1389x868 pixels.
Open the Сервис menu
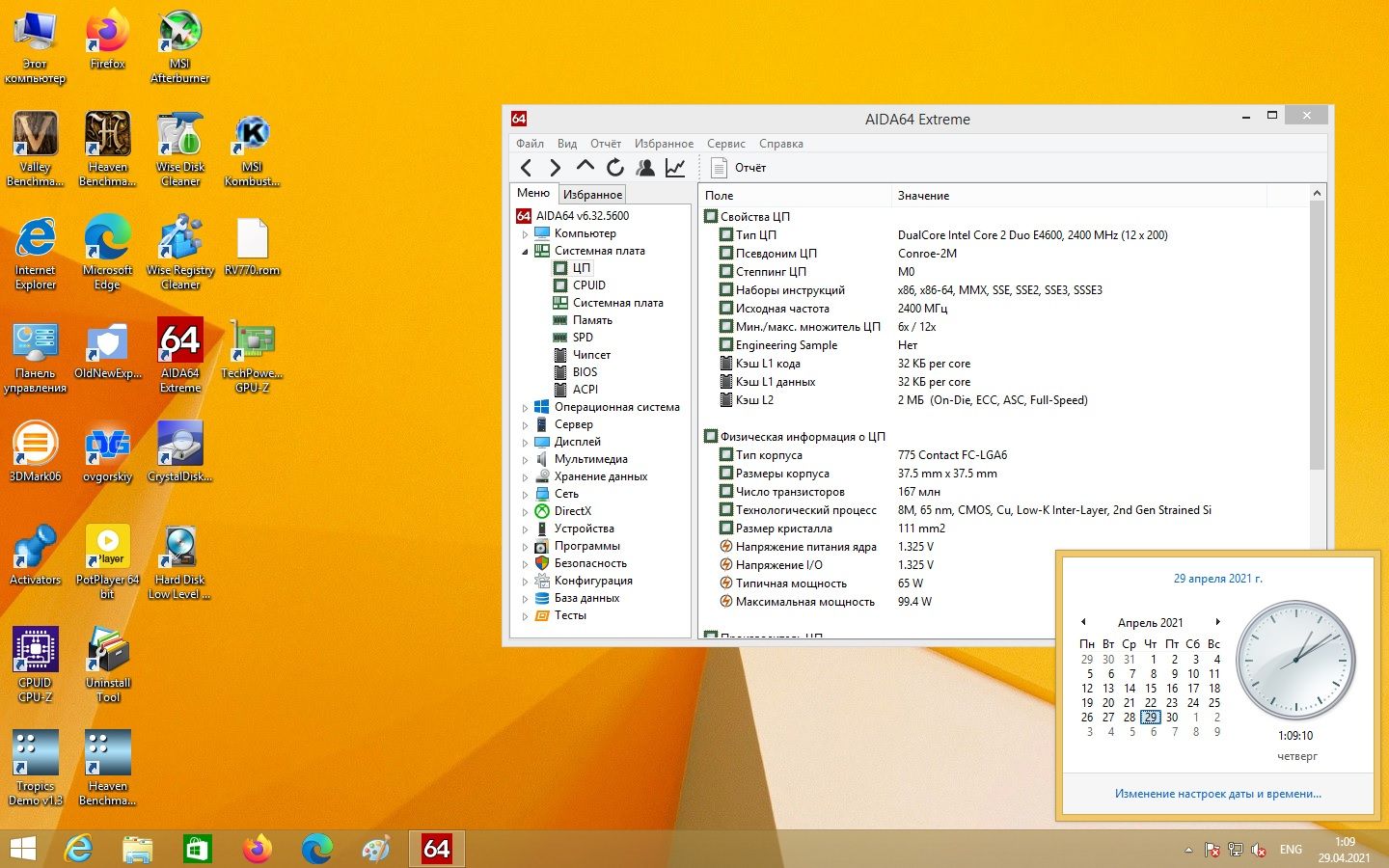(x=725, y=144)
